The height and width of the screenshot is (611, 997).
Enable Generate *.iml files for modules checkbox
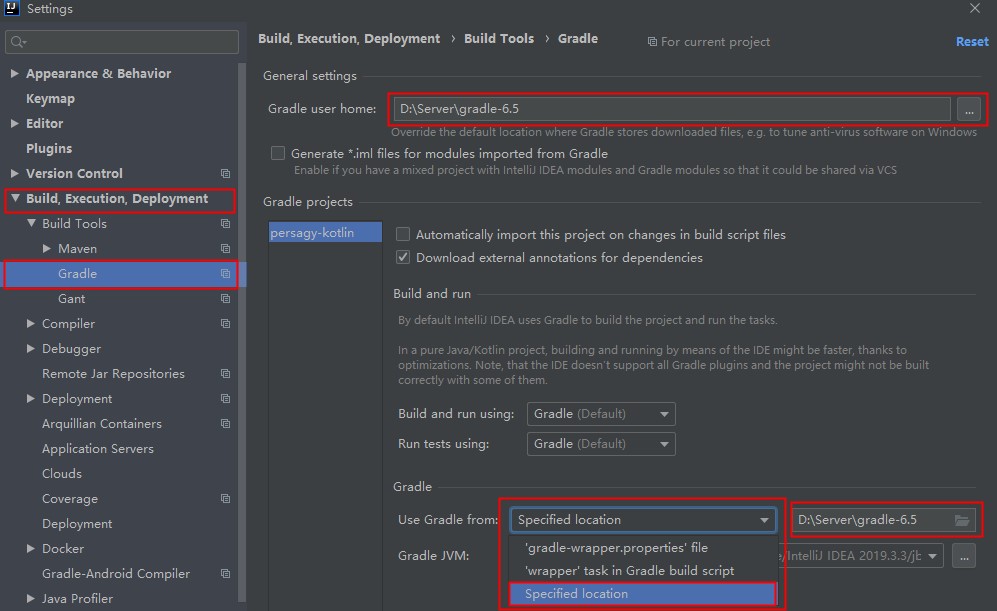(x=278, y=154)
